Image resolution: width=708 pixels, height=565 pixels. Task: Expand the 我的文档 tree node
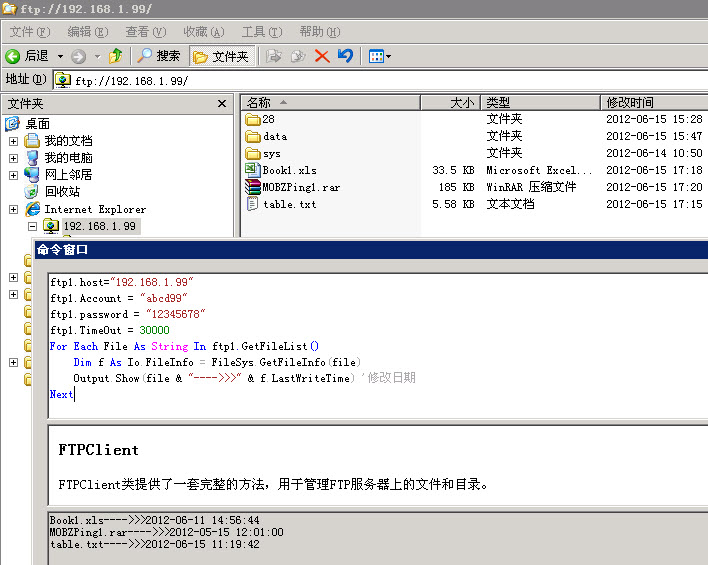[14, 141]
